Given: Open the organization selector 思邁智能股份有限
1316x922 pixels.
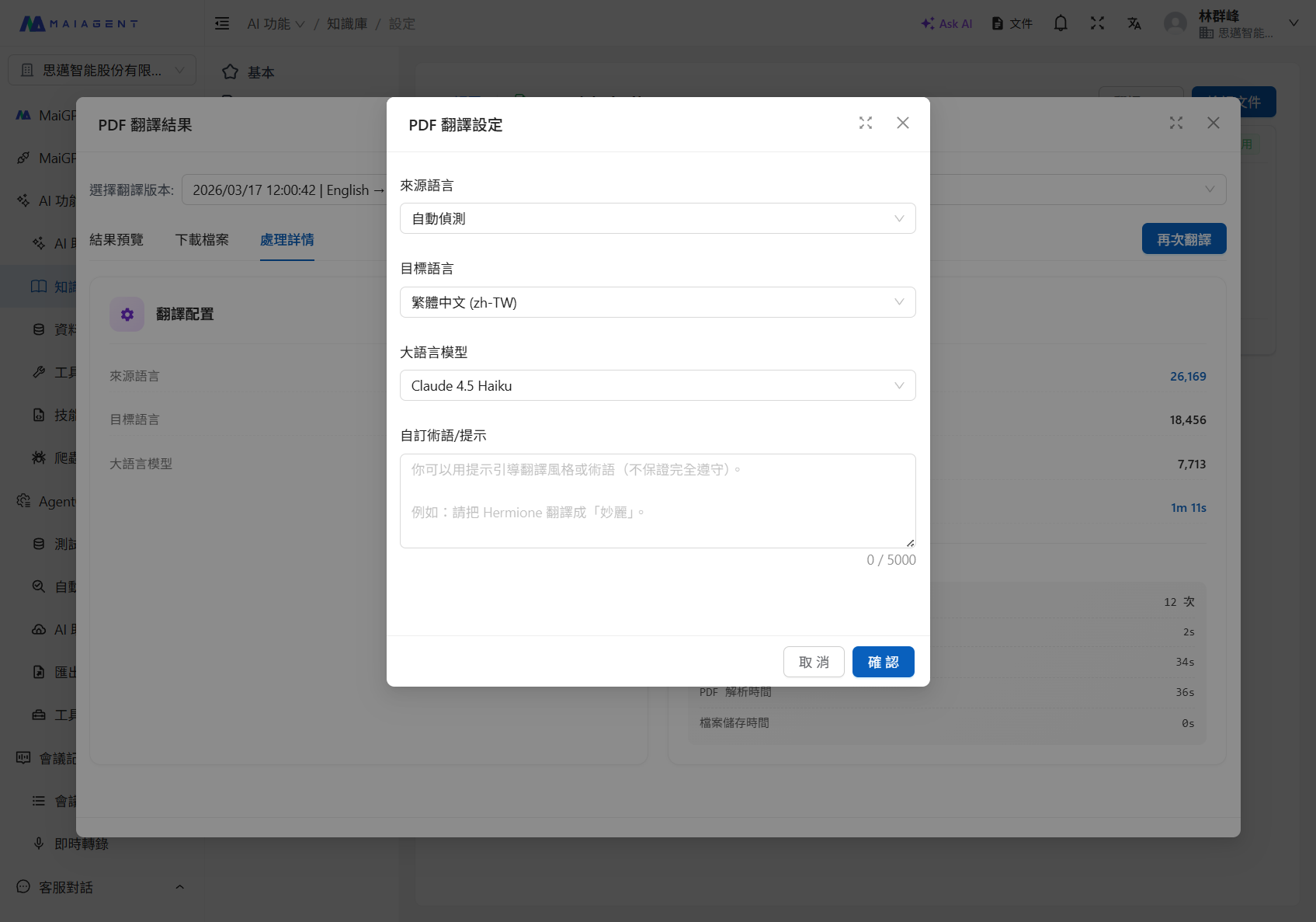Looking at the screenshot, I should click(x=102, y=70).
